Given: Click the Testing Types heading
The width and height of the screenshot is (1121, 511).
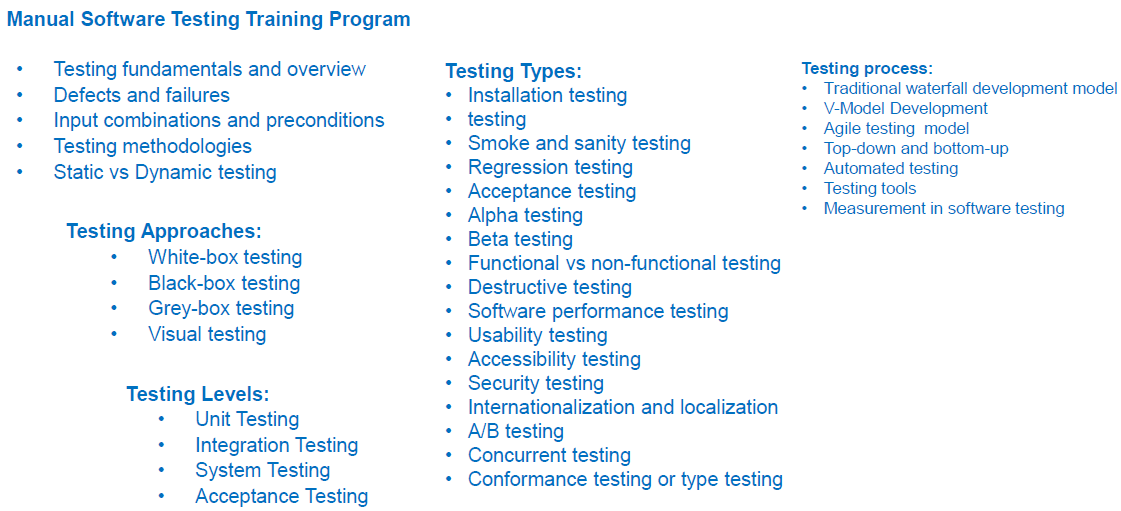Looking at the screenshot, I should point(512,71).
